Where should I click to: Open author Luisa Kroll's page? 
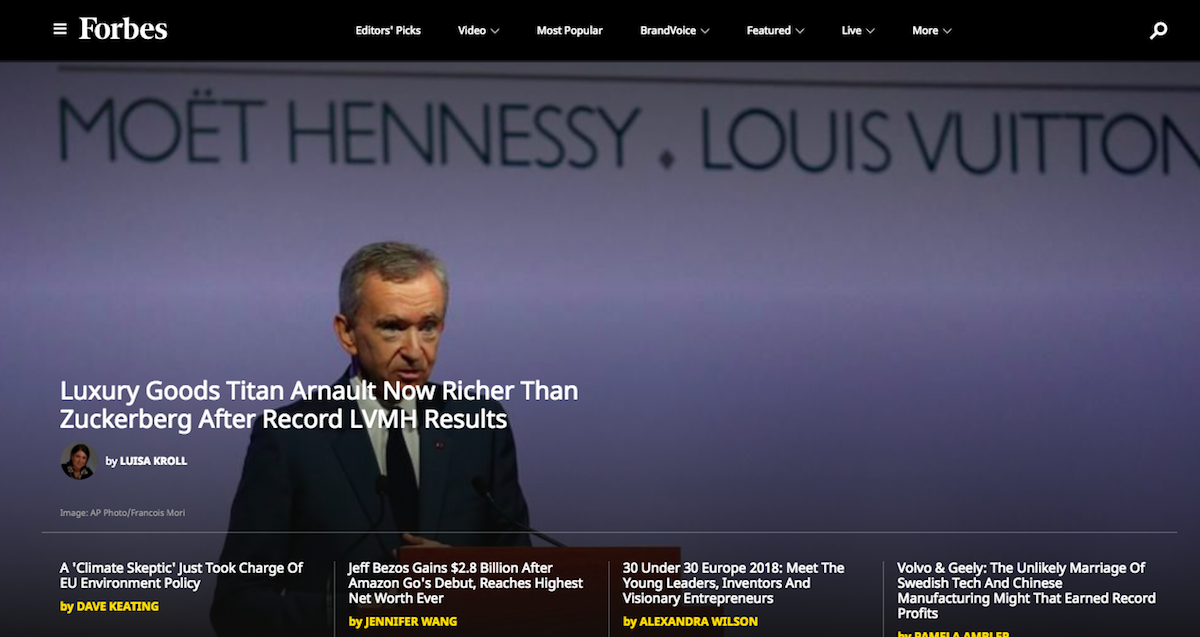[x=153, y=461]
